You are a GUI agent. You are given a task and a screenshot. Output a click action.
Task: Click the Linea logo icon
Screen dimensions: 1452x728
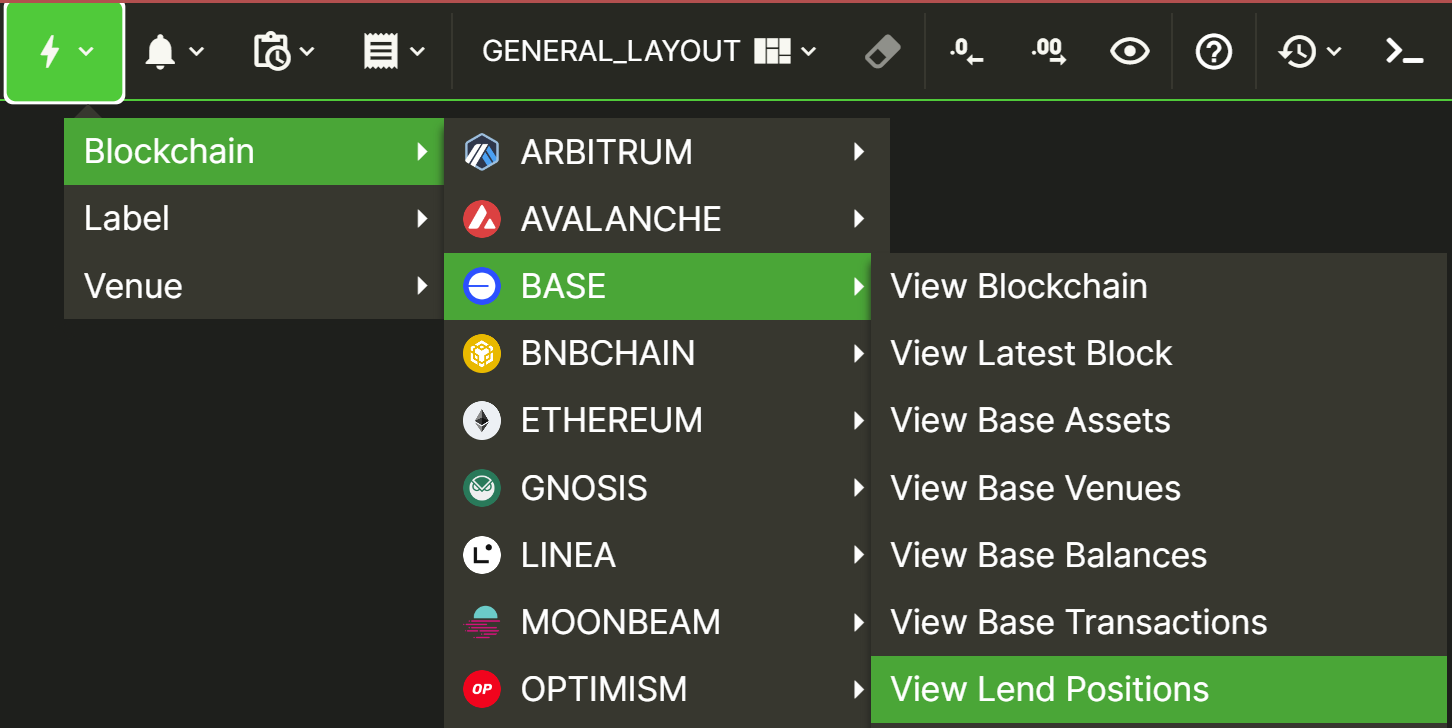coord(482,555)
